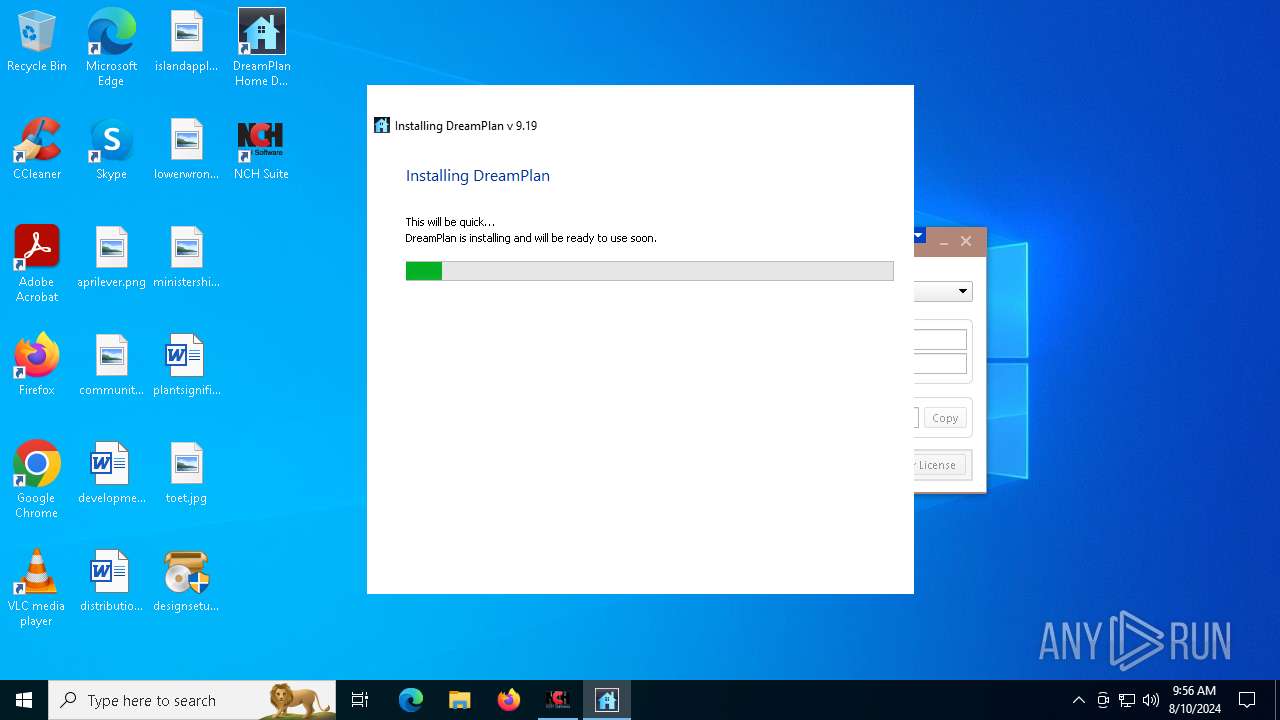Select toet.jpg file on desktop
Image resolution: width=1280 pixels, height=720 pixels.
pyautogui.click(x=186, y=473)
